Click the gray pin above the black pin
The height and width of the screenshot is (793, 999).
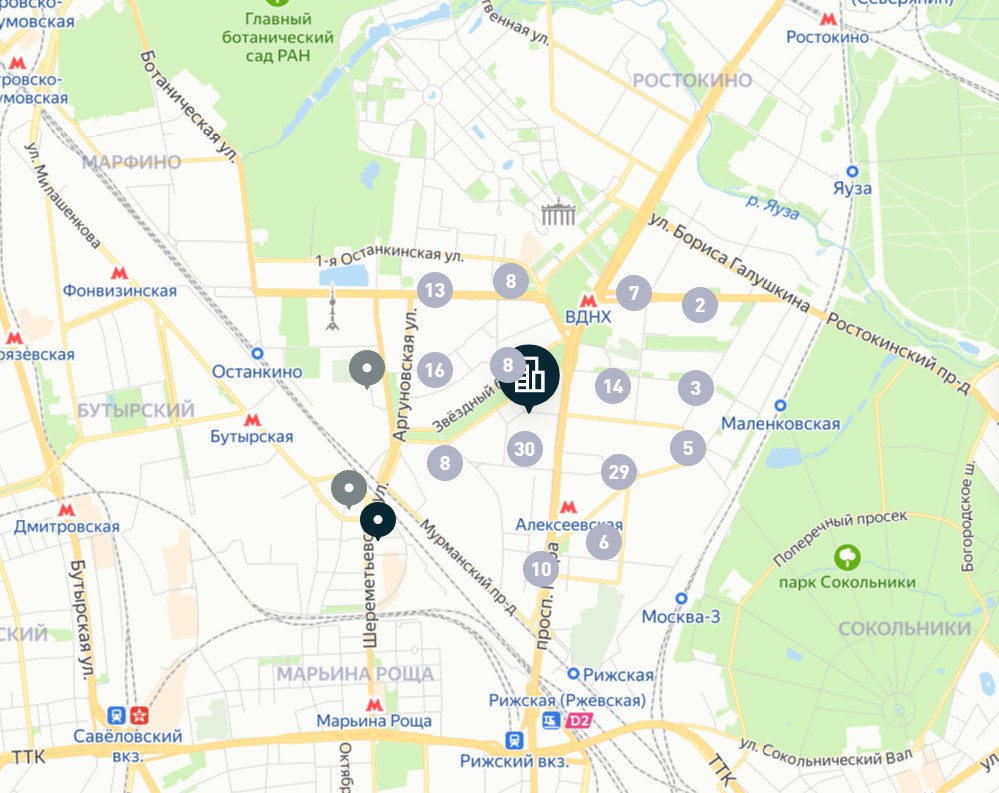click(349, 489)
